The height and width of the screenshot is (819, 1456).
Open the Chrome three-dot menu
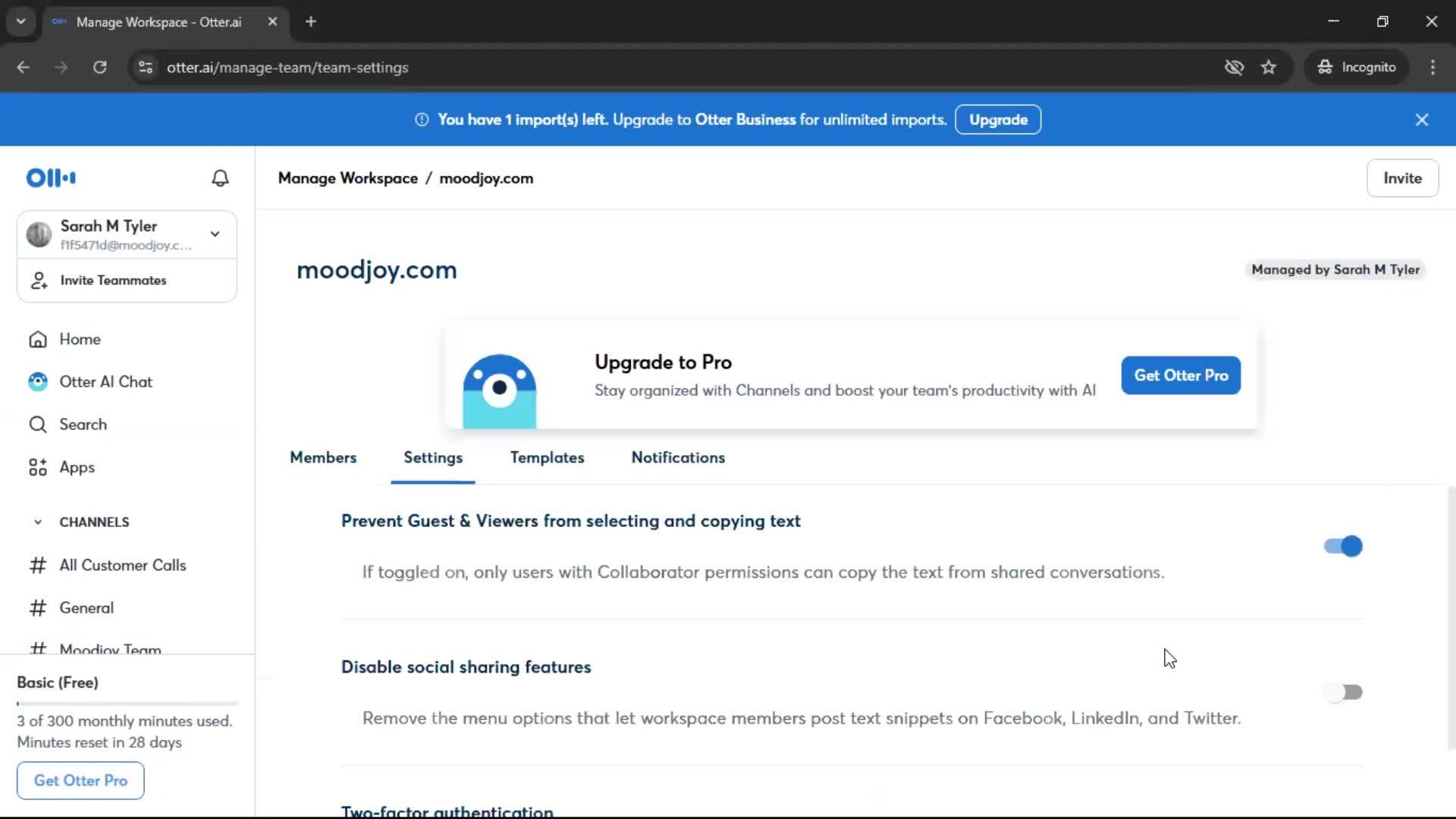(x=1432, y=67)
